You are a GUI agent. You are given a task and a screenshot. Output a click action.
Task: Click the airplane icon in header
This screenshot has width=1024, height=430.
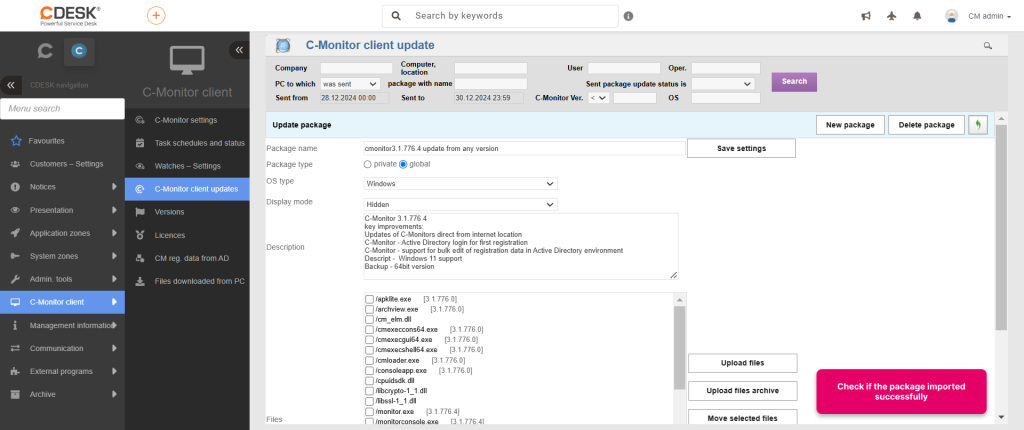(892, 16)
